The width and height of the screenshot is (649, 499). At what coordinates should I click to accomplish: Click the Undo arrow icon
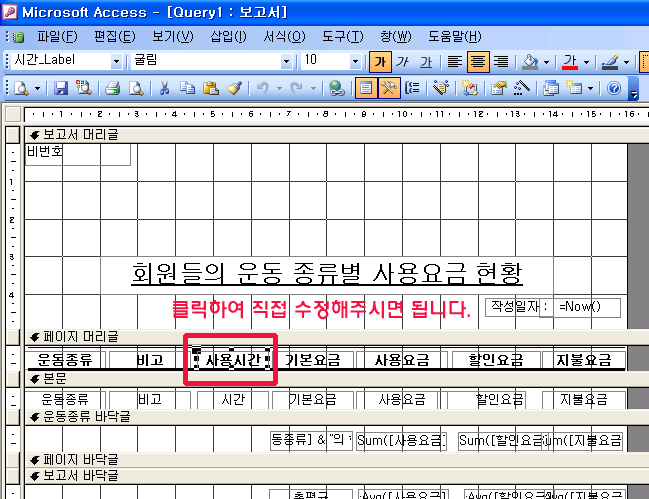(263, 88)
